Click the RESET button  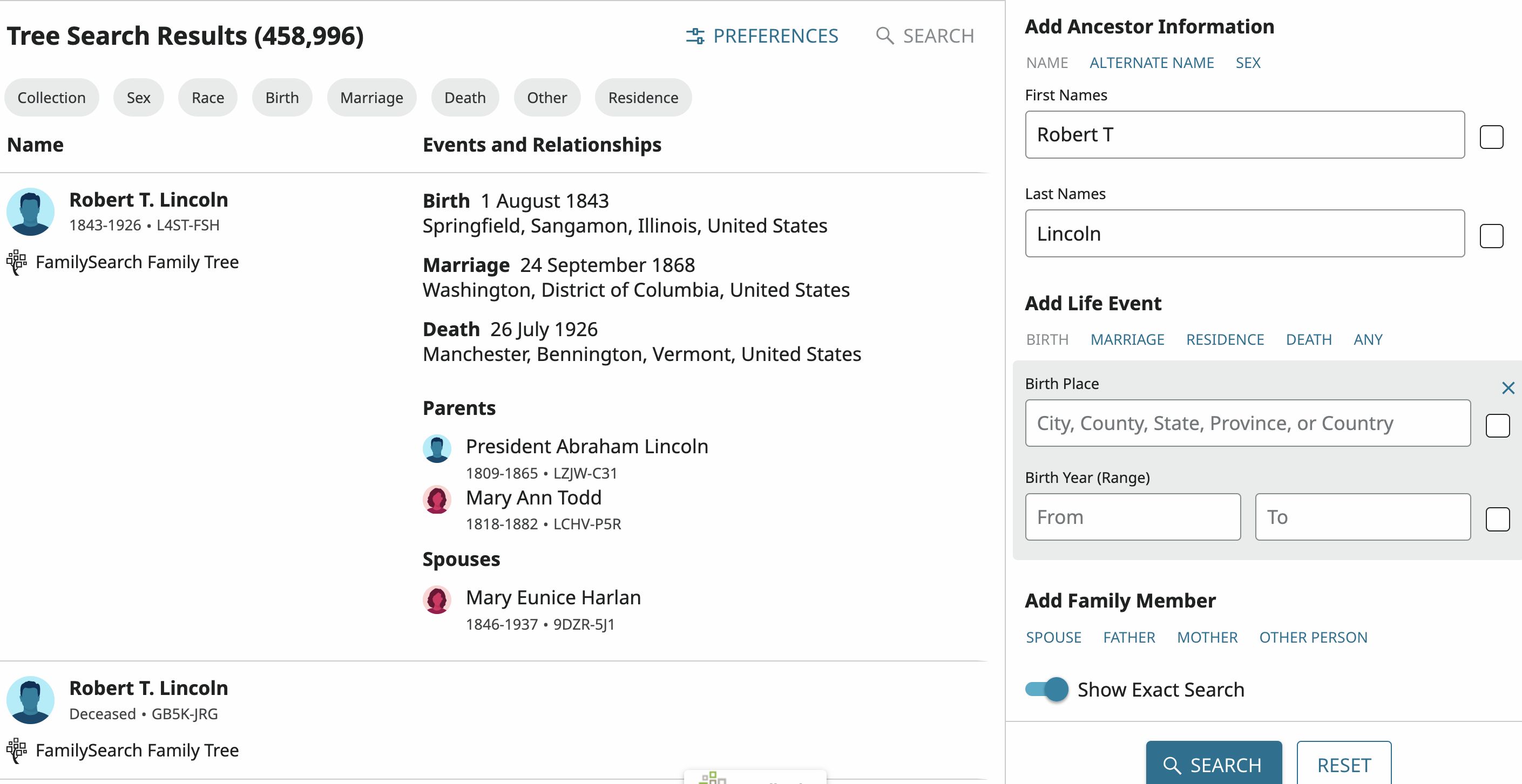click(x=1344, y=764)
